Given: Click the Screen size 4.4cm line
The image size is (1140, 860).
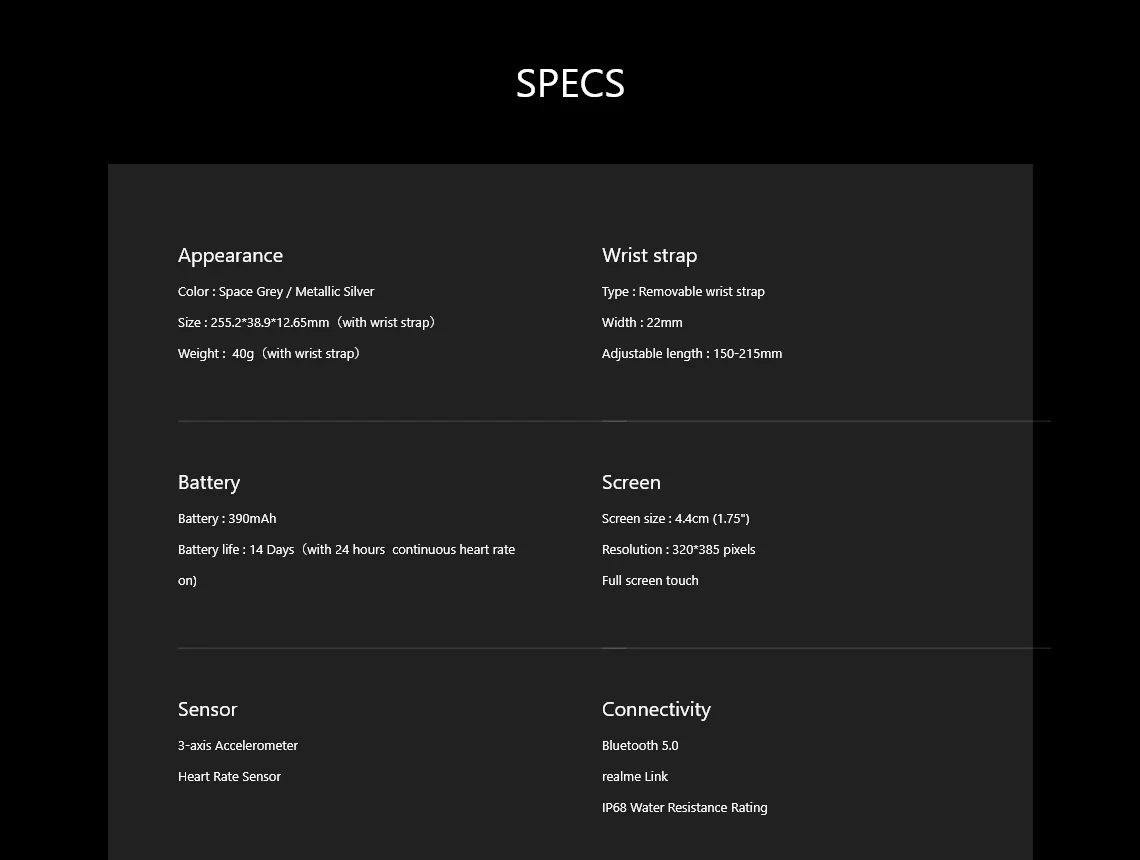Looking at the screenshot, I should [675, 518].
